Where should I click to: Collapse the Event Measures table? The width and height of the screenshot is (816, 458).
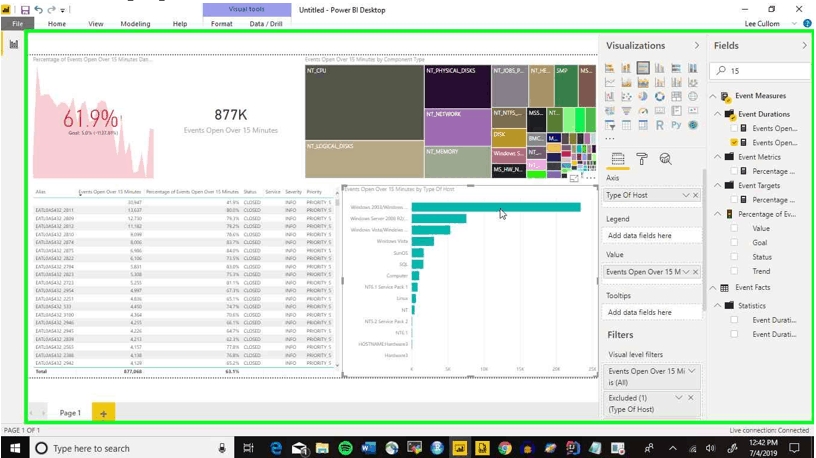coord(713,96)
